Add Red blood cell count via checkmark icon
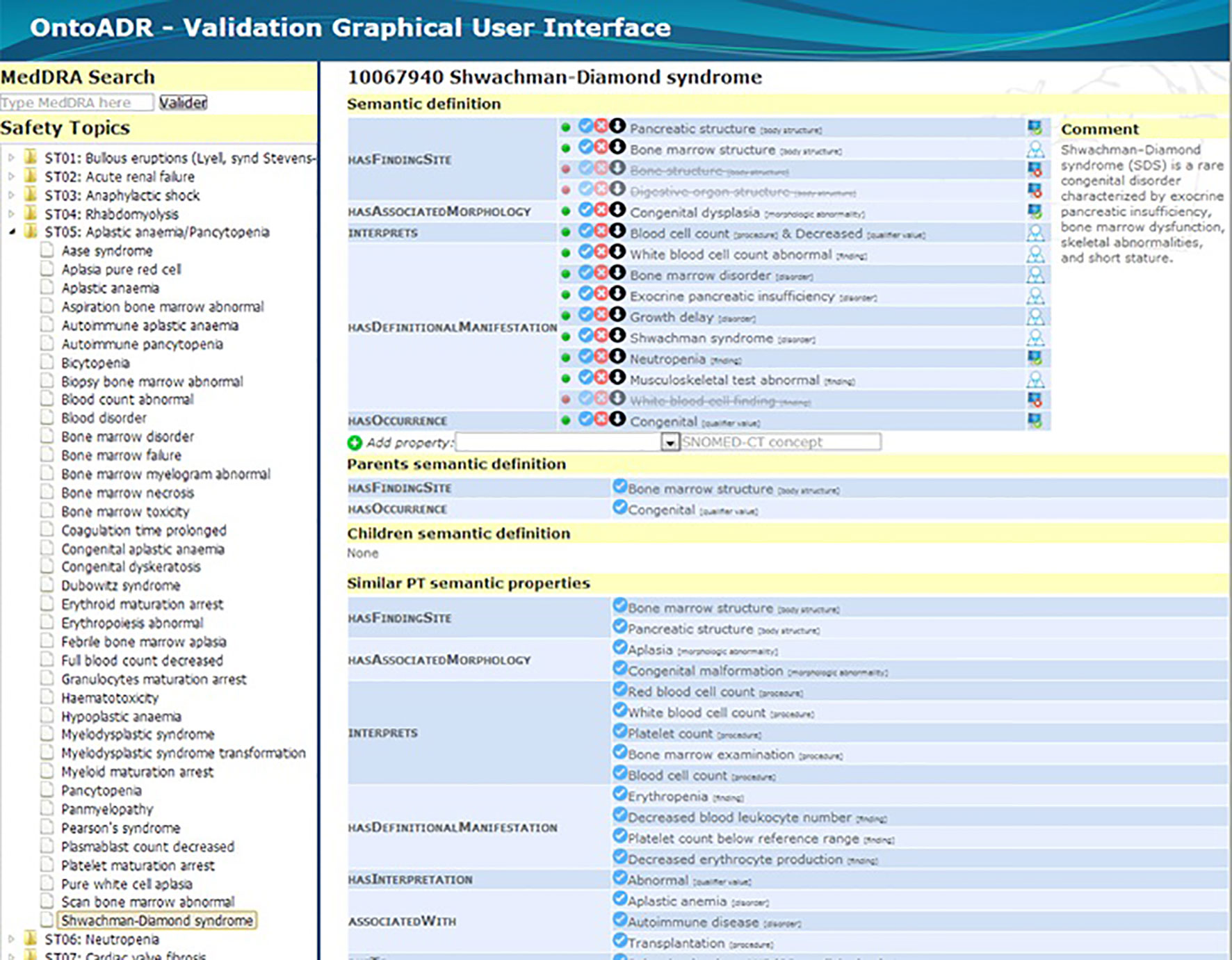 (x=619, y=690)
